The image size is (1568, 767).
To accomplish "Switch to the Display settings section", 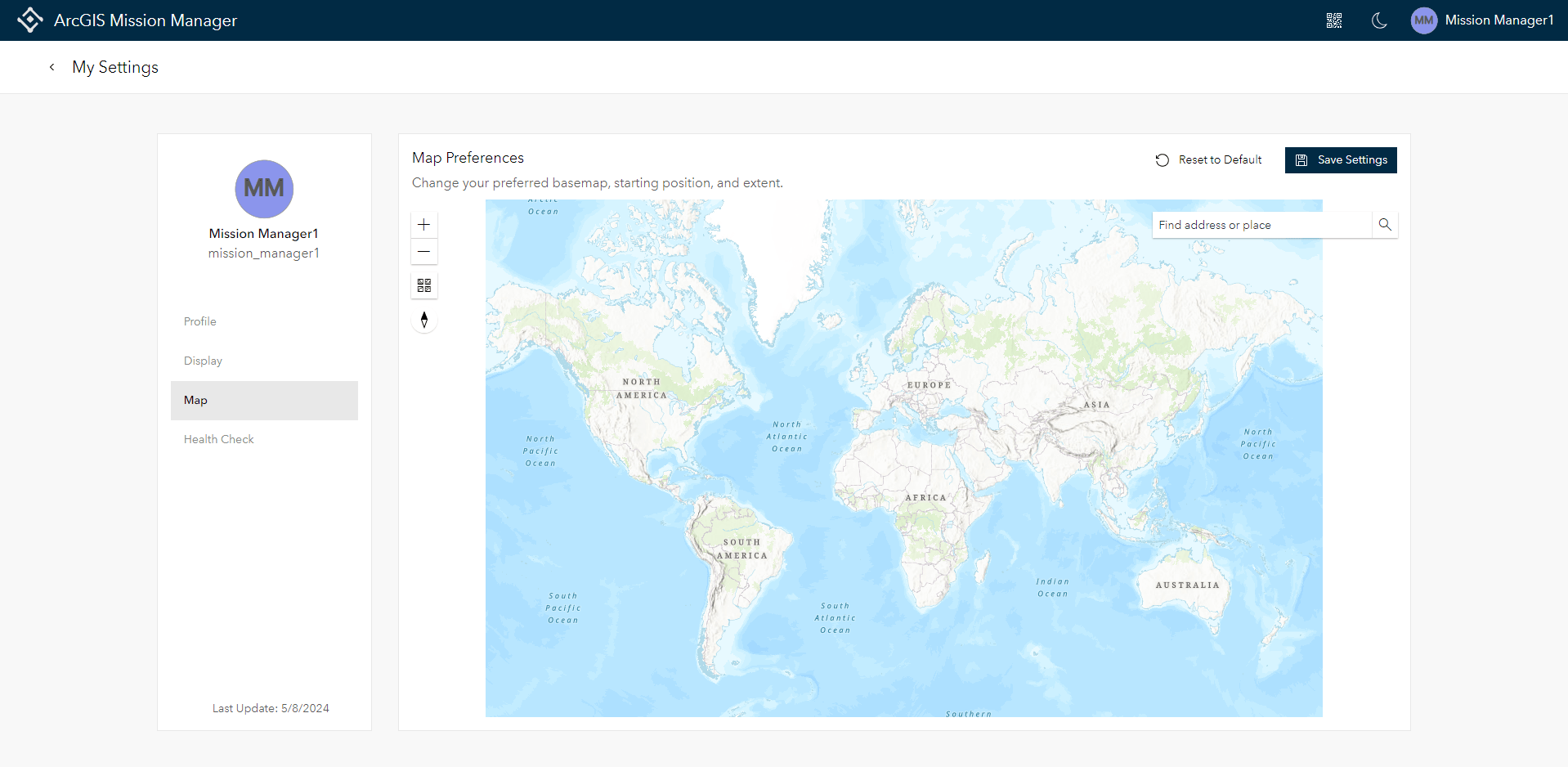I will click(202, 361).
